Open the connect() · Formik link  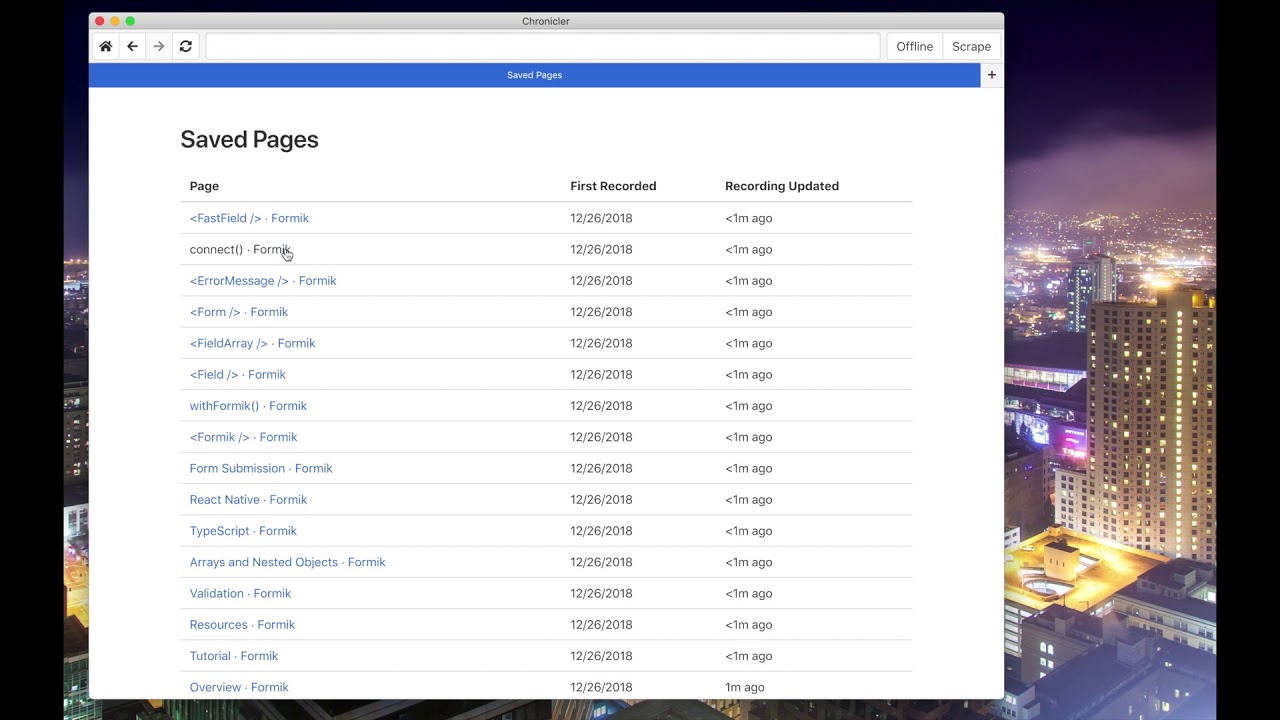tap(239, 250)
